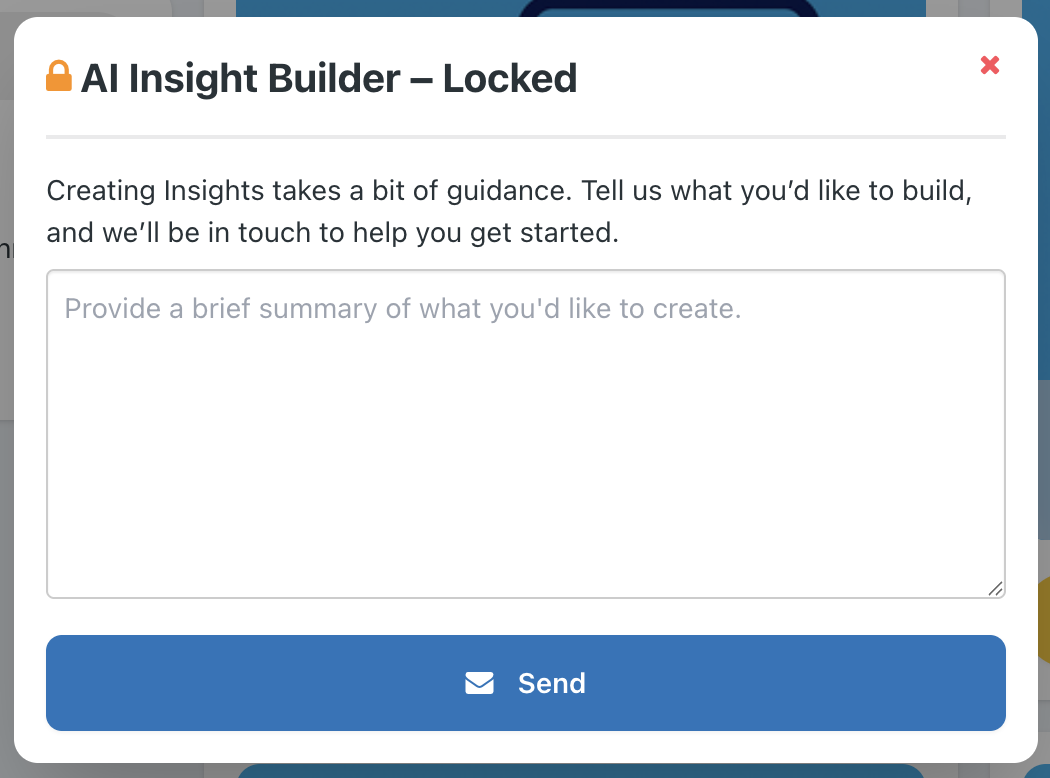
Task: Click the word "Locked" in the title
Action: 510,78
